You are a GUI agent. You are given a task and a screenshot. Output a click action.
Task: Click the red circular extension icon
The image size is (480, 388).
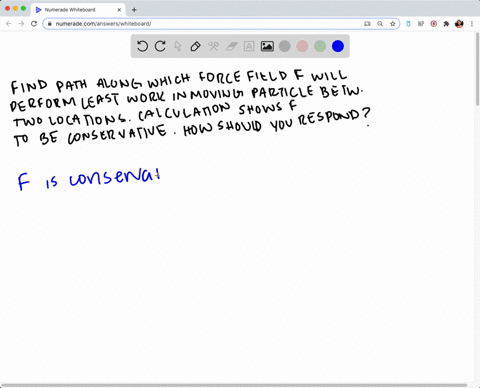(434, 24)
